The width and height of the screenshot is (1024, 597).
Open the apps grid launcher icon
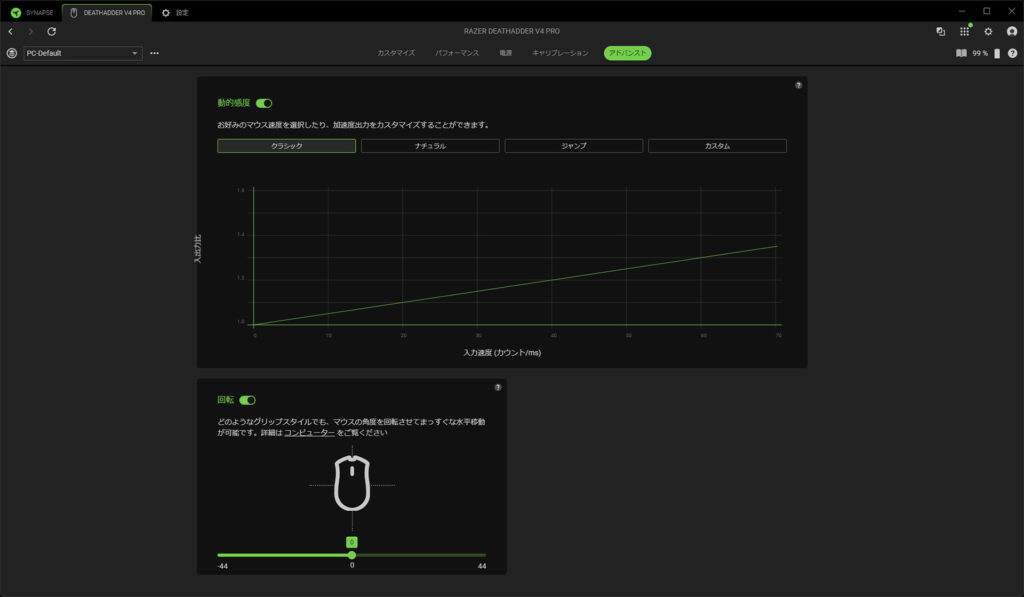(x=964, y=32)
